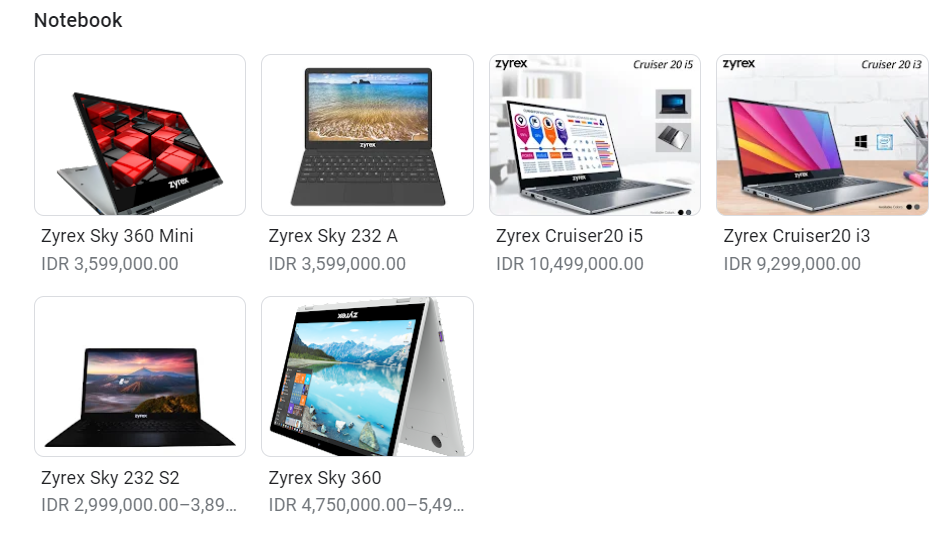Click the IDR 4,750,000.00 price range
The image size is (944, 550).
(x=366, y=505)
